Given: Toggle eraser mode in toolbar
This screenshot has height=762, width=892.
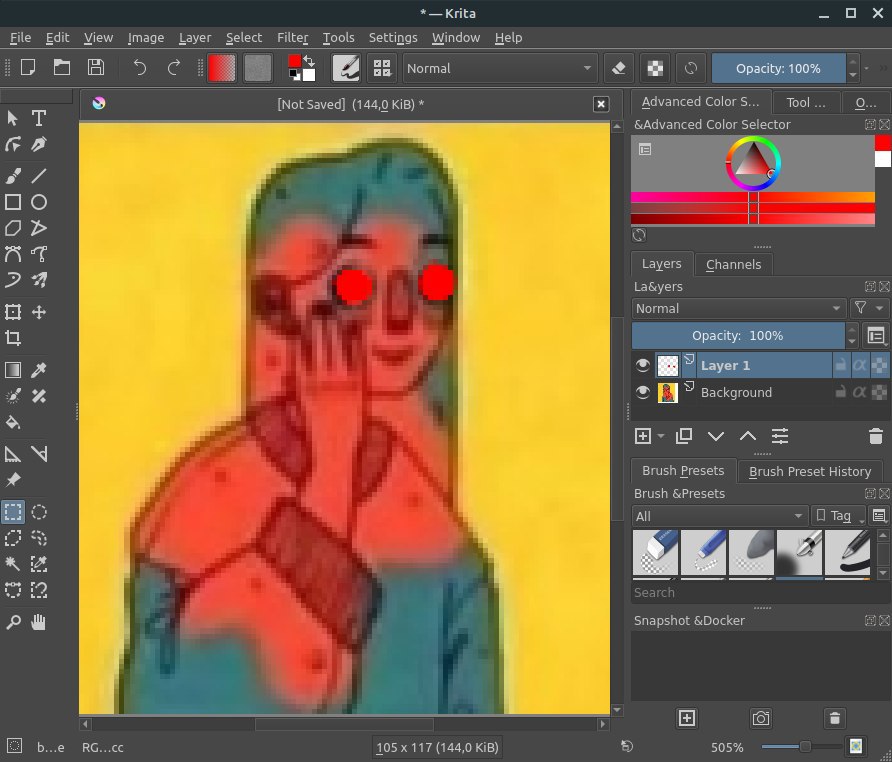Looking at the screenshot, I should pos(619,68).
